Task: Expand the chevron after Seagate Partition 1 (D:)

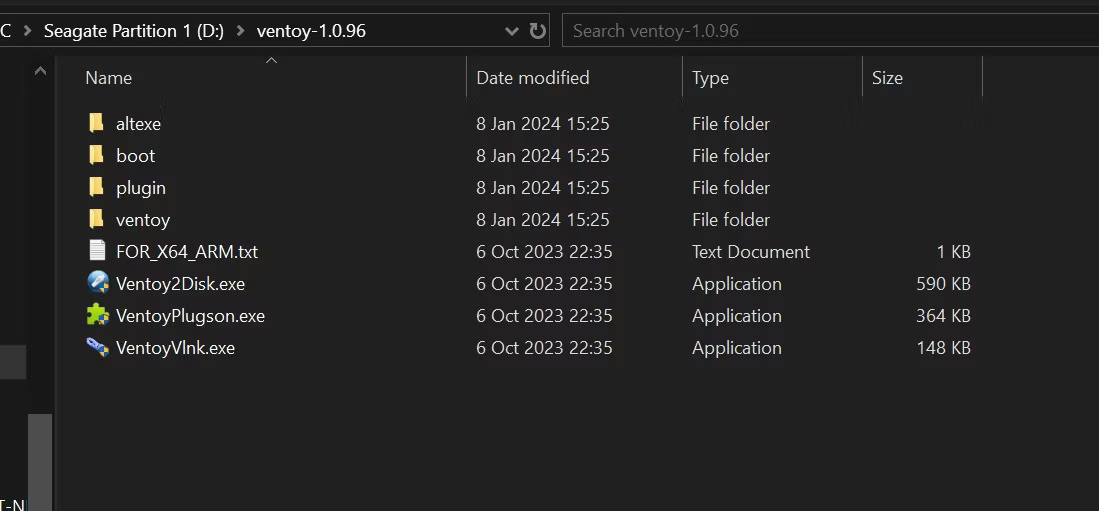Action: point(240,31)
